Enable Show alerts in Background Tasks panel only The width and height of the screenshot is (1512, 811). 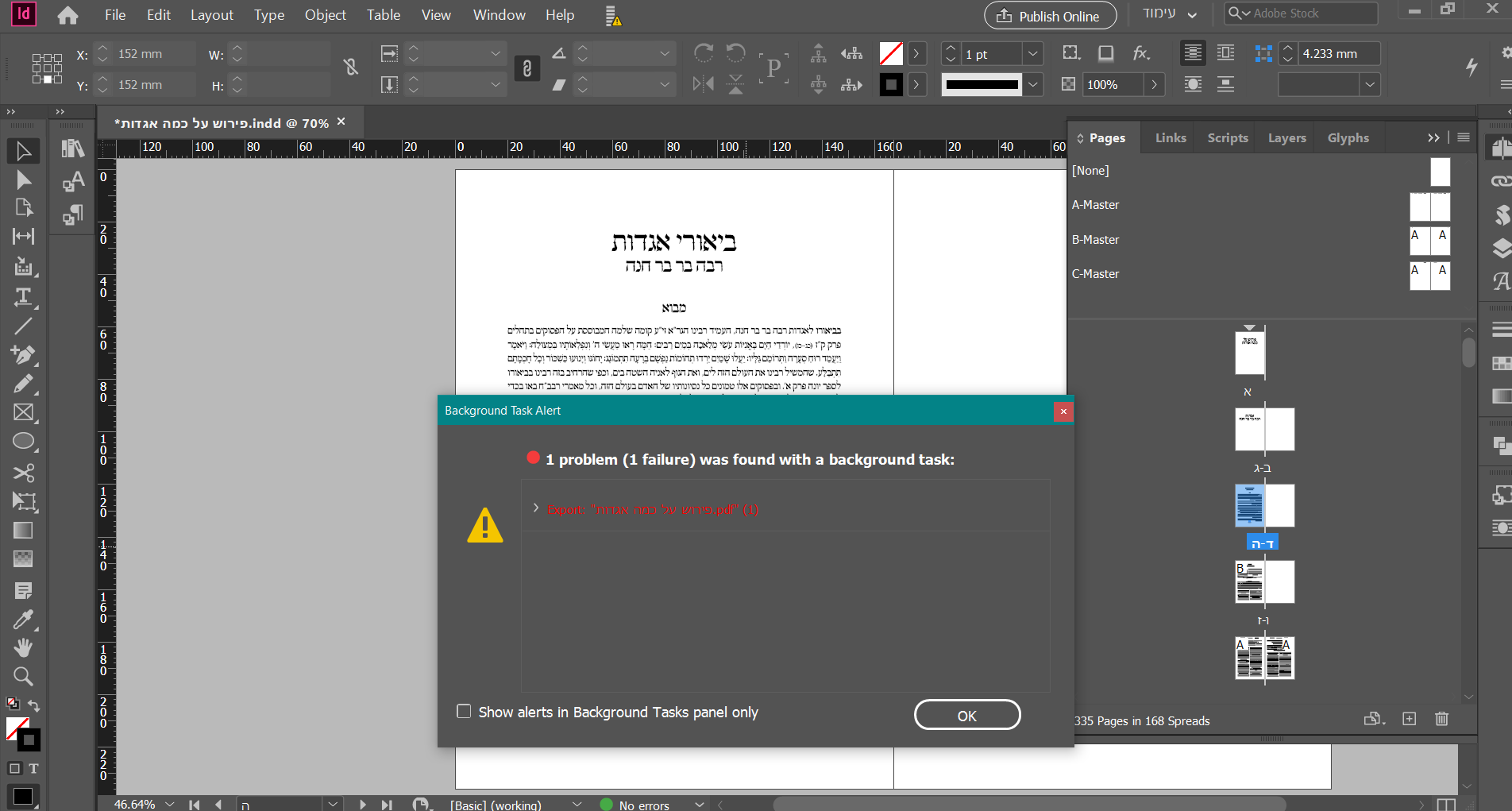coord(465,711)
